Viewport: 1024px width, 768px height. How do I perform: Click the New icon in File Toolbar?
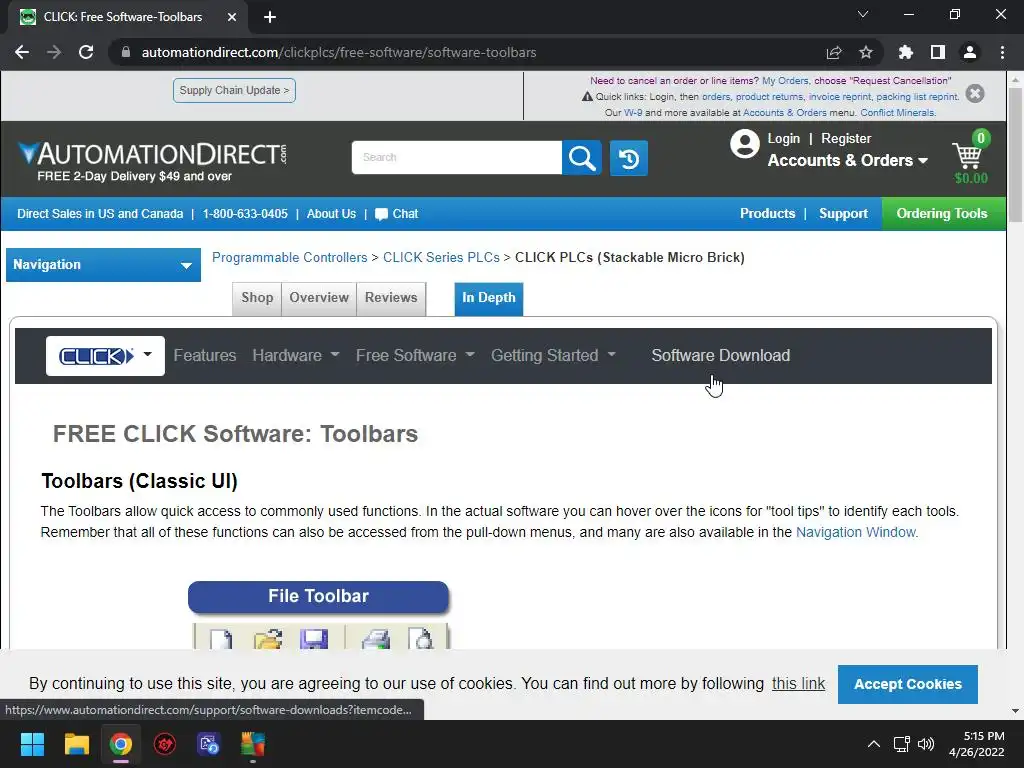(x=220, y=638)
